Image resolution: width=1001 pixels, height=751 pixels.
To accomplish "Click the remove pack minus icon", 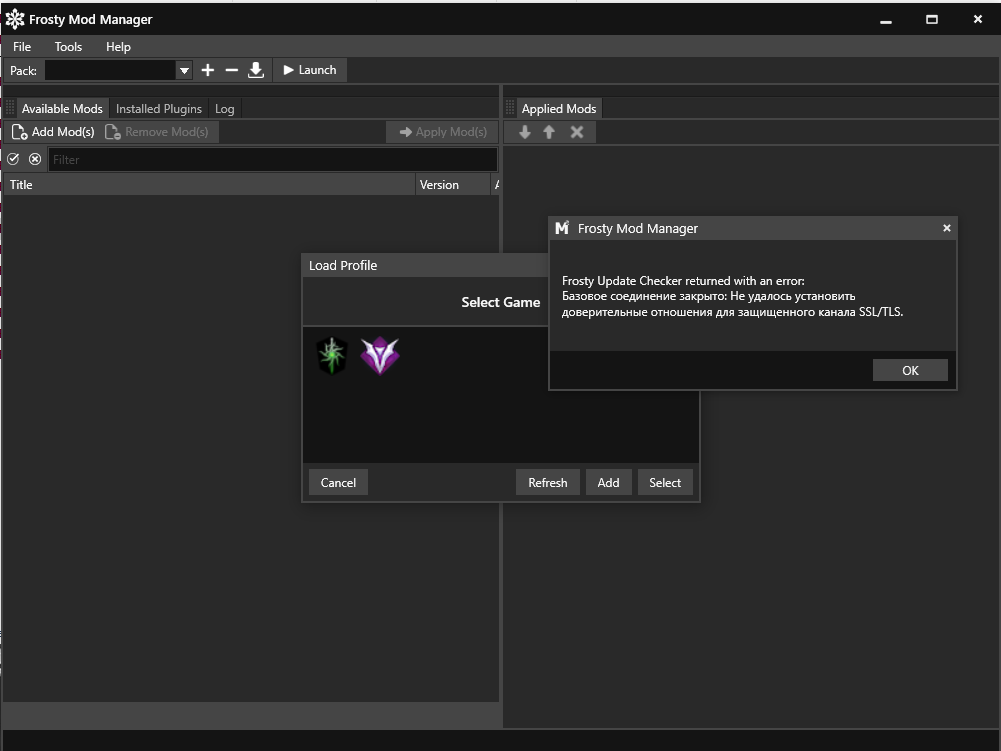I will [232, 70].
